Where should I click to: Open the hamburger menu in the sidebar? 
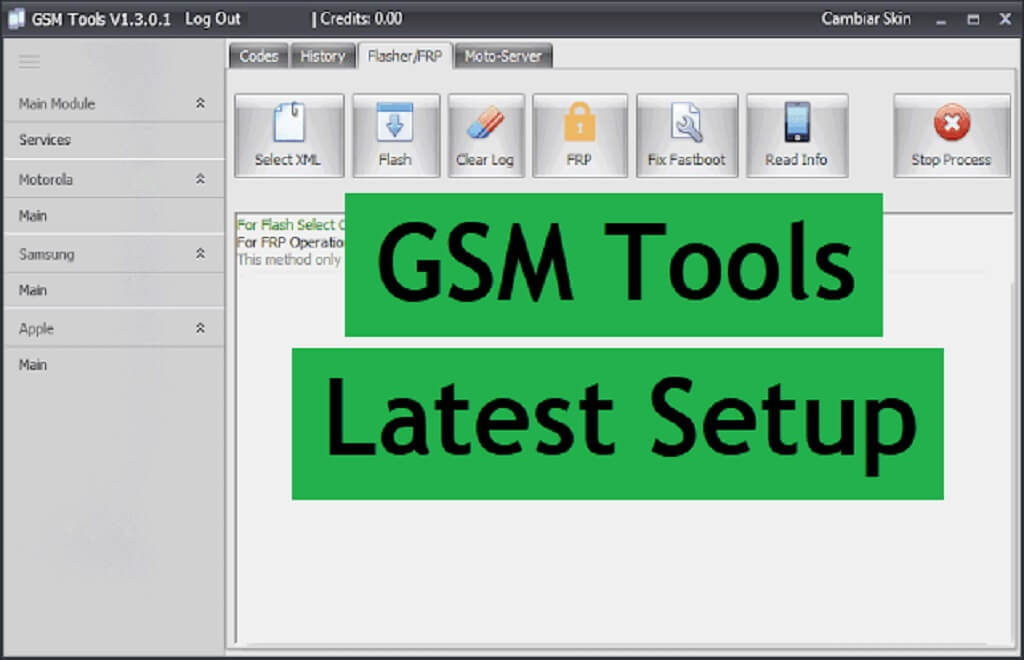pos(29,61)
